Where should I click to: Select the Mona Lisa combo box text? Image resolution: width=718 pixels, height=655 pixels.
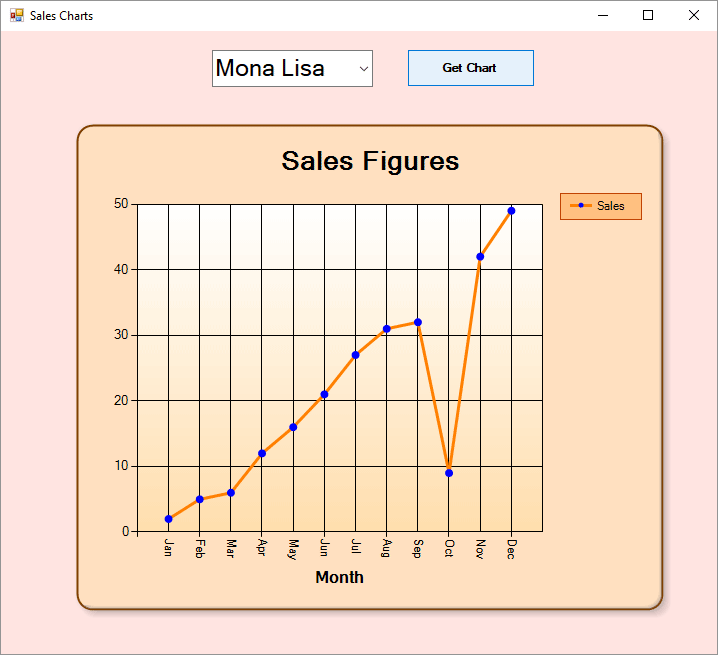coord(270,69)
